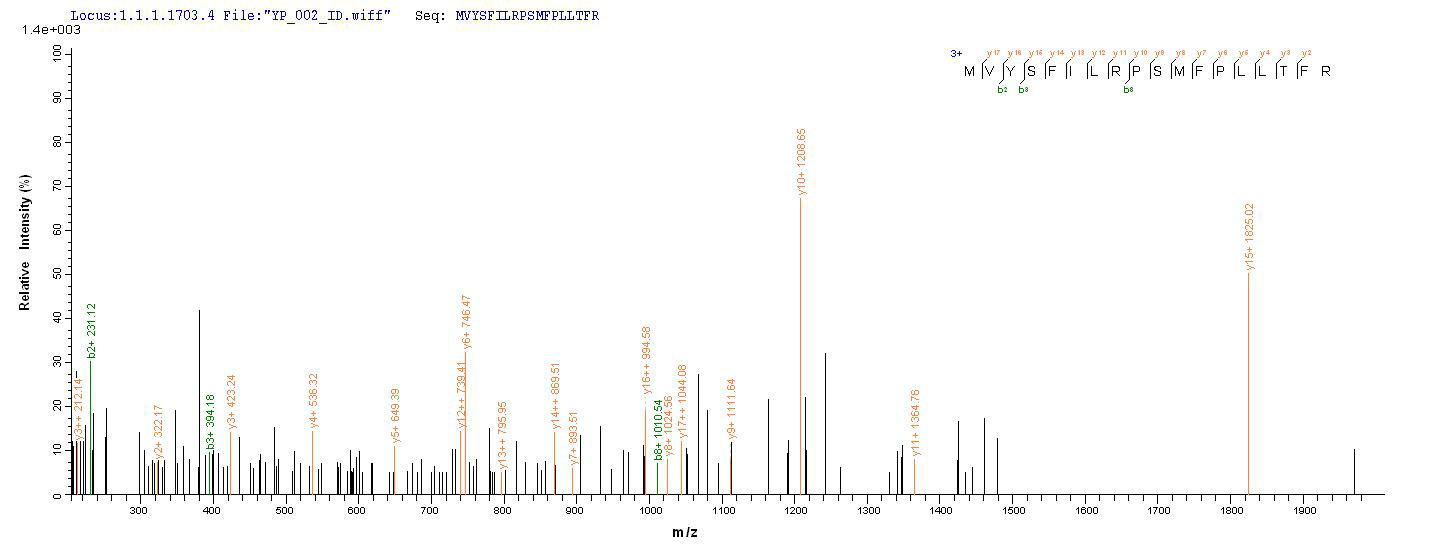Click the y5+ 649.39 peak label
Image resolution: width=1436 pixels, height=554 pixels.
tap(395, 415)
